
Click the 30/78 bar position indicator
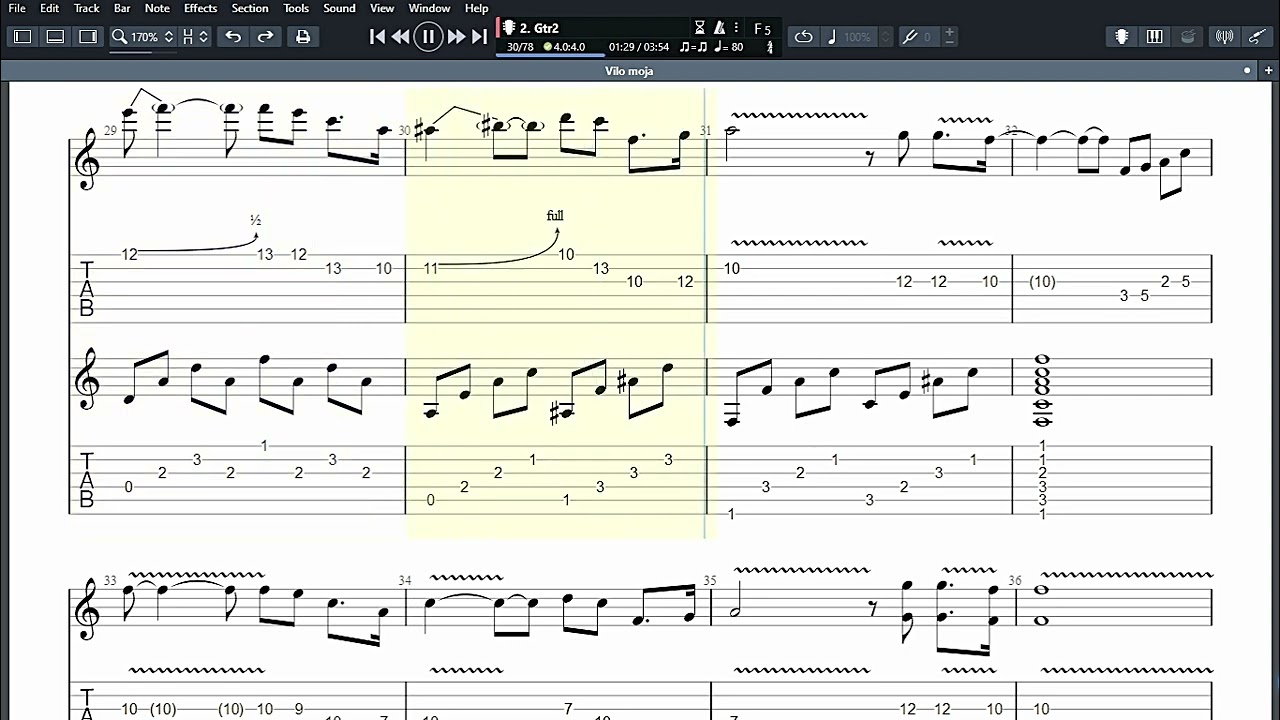pos(520,47)
